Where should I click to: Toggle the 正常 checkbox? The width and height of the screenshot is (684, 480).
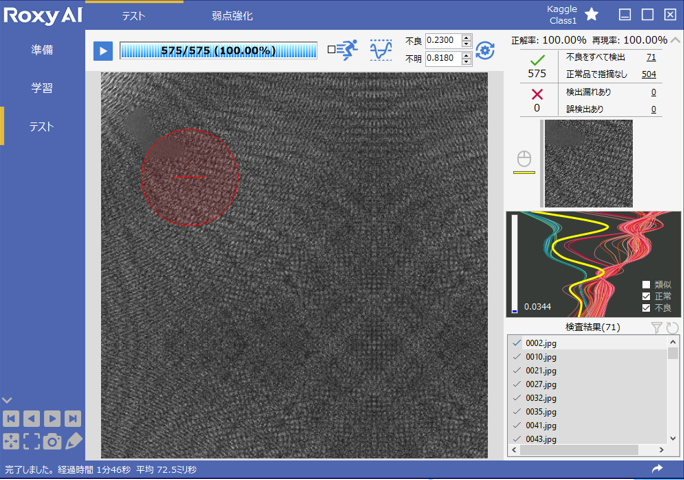646,296
